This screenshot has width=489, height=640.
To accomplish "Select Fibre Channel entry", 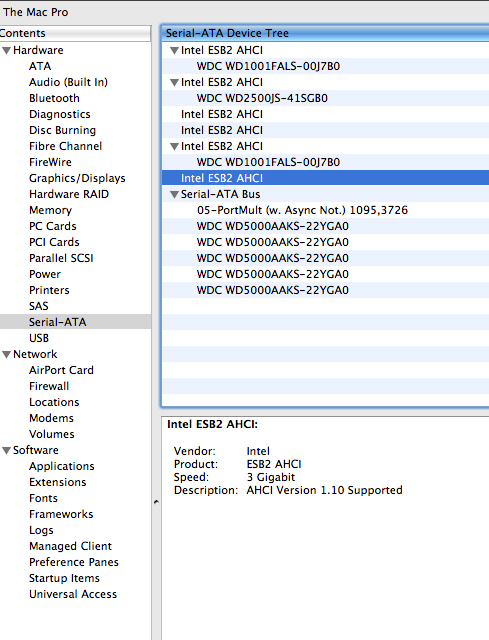I will coord(65,146).
